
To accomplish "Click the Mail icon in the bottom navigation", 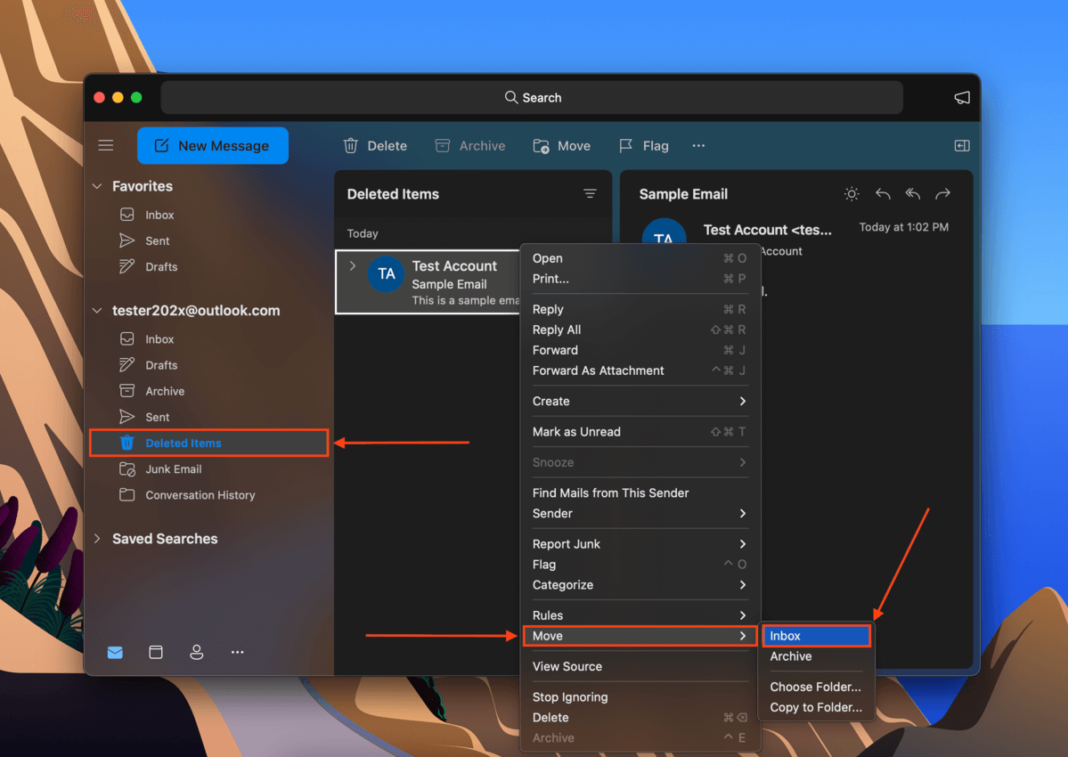I will (115, 652).
